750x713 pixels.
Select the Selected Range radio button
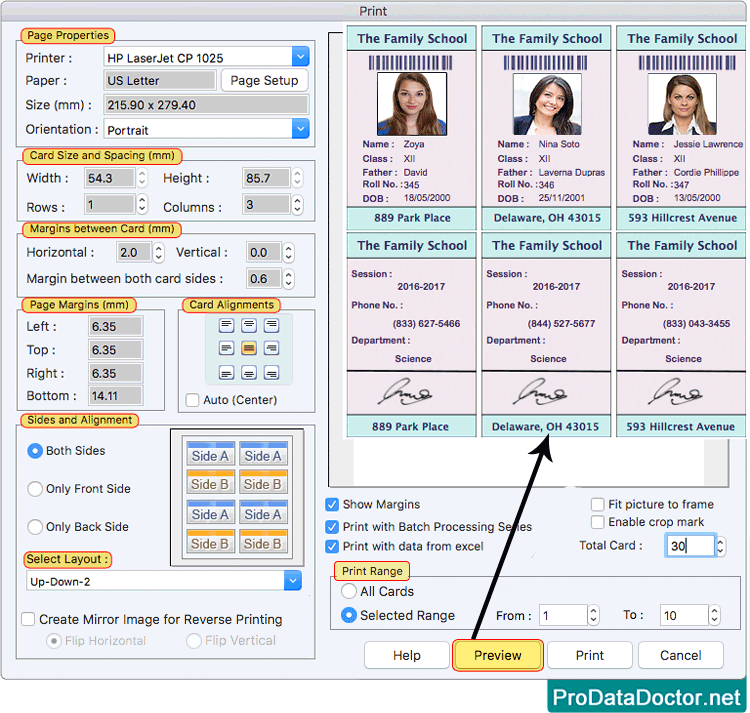[349, 615]
